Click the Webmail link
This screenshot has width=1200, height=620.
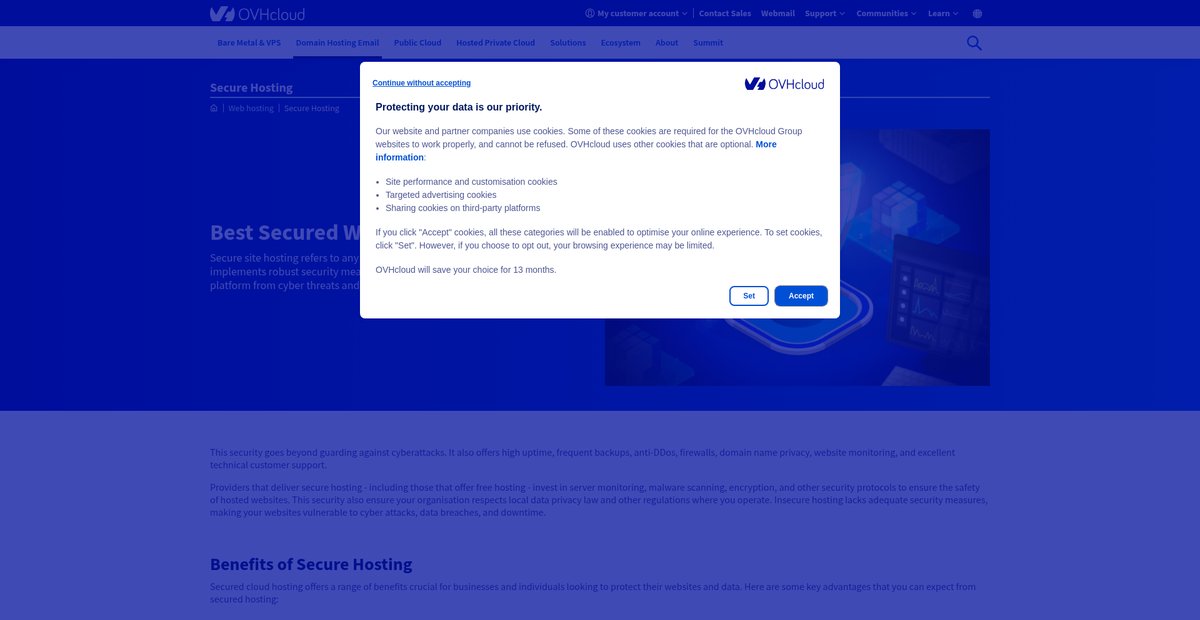(x=778, y=14)
